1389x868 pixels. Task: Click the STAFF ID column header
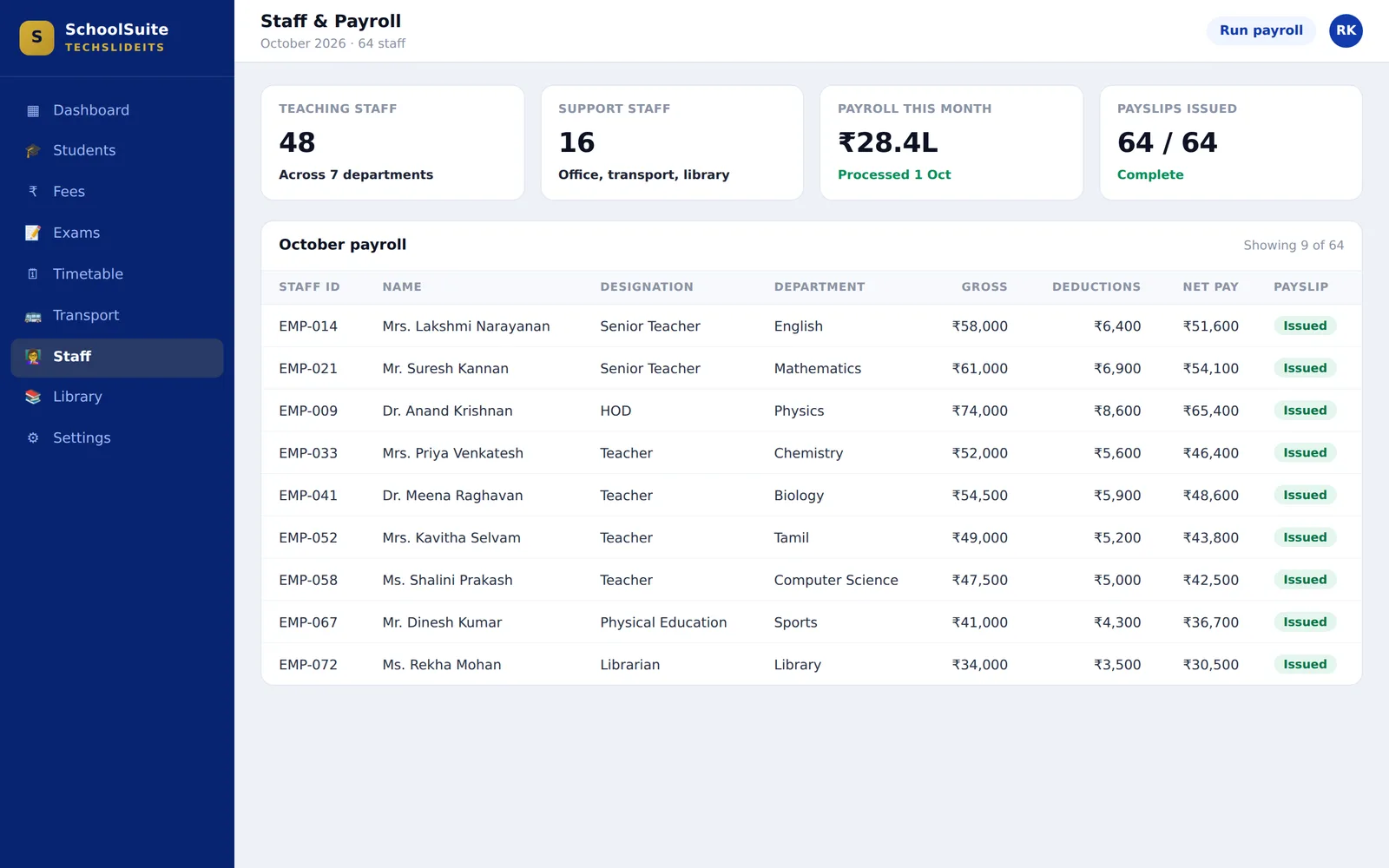coord(309,286)
